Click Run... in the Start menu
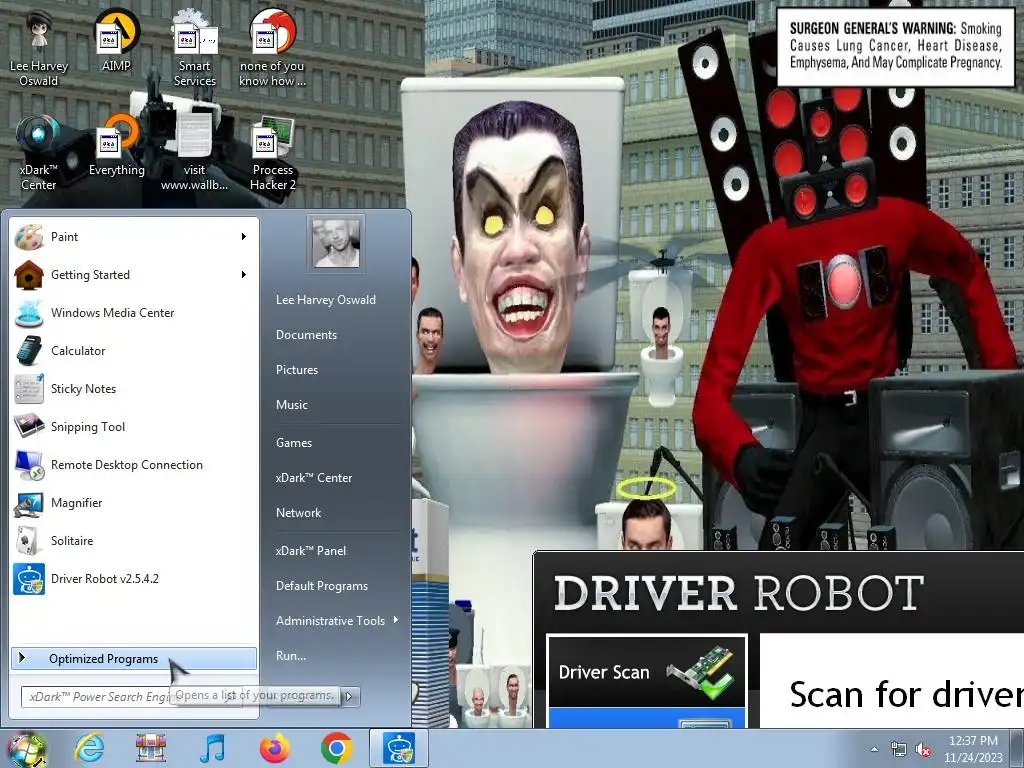1024x768 pixels. [291, 656]
